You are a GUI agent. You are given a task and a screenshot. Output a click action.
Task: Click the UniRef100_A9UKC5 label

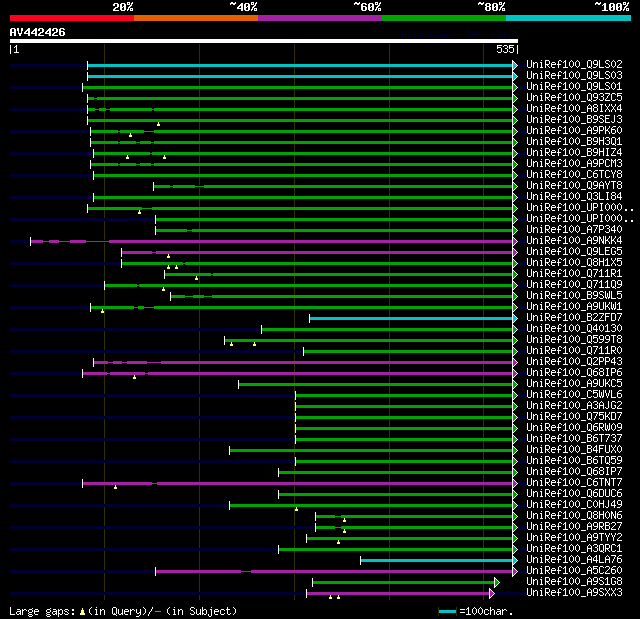[x=574, y=384]
